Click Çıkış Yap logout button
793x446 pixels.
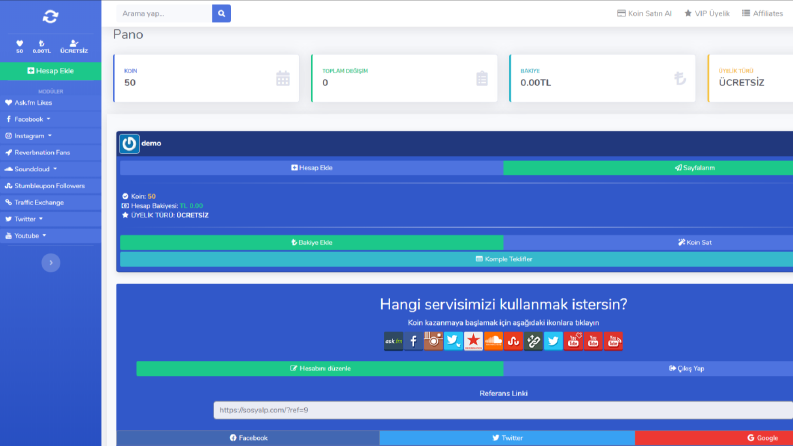pyautogui.click(x=648, y=369)
